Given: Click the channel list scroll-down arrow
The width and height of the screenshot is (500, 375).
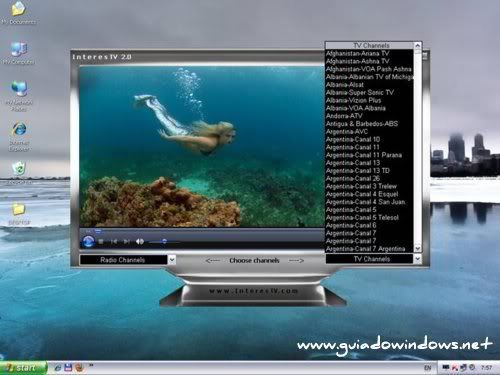Looking at the screenshot, I should [x=417, y=249].
